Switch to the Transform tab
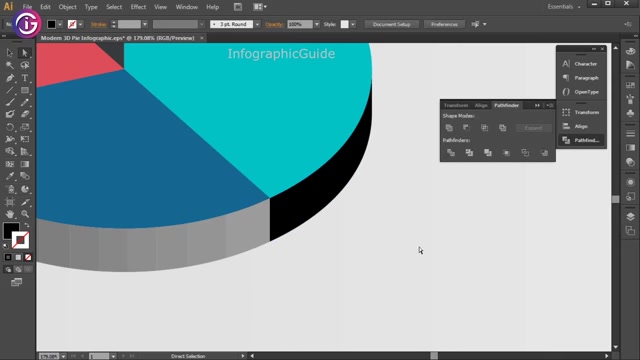This screenshot has height=360, width=640. click(456, 105)
